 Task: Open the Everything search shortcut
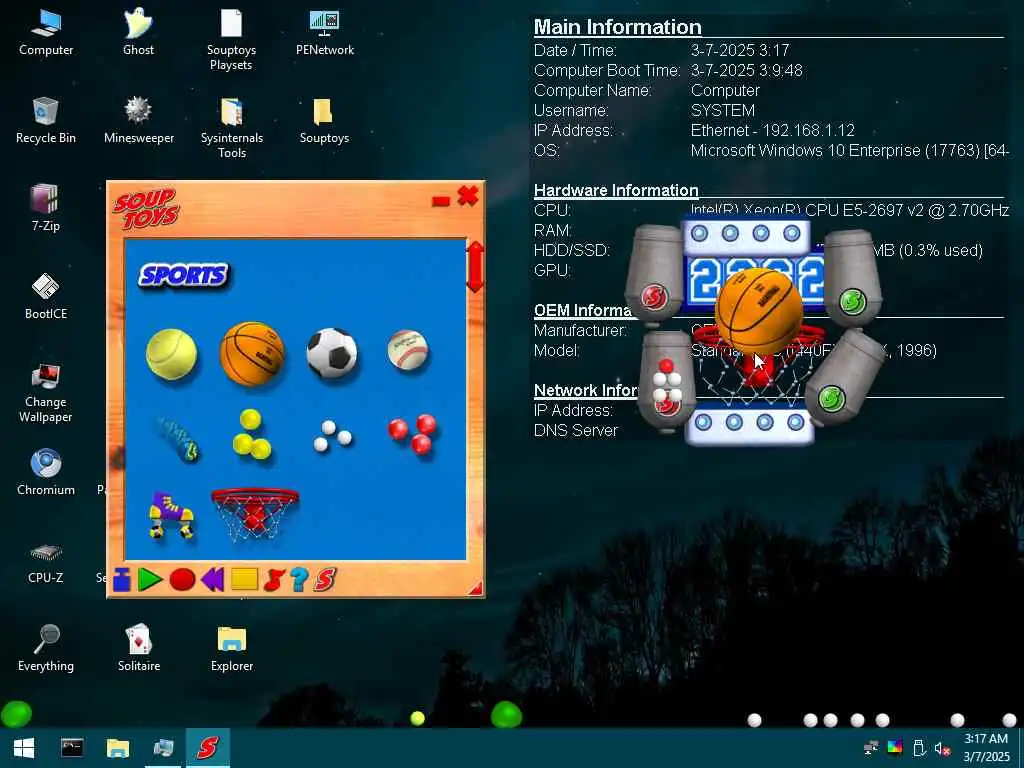[46, 648]
